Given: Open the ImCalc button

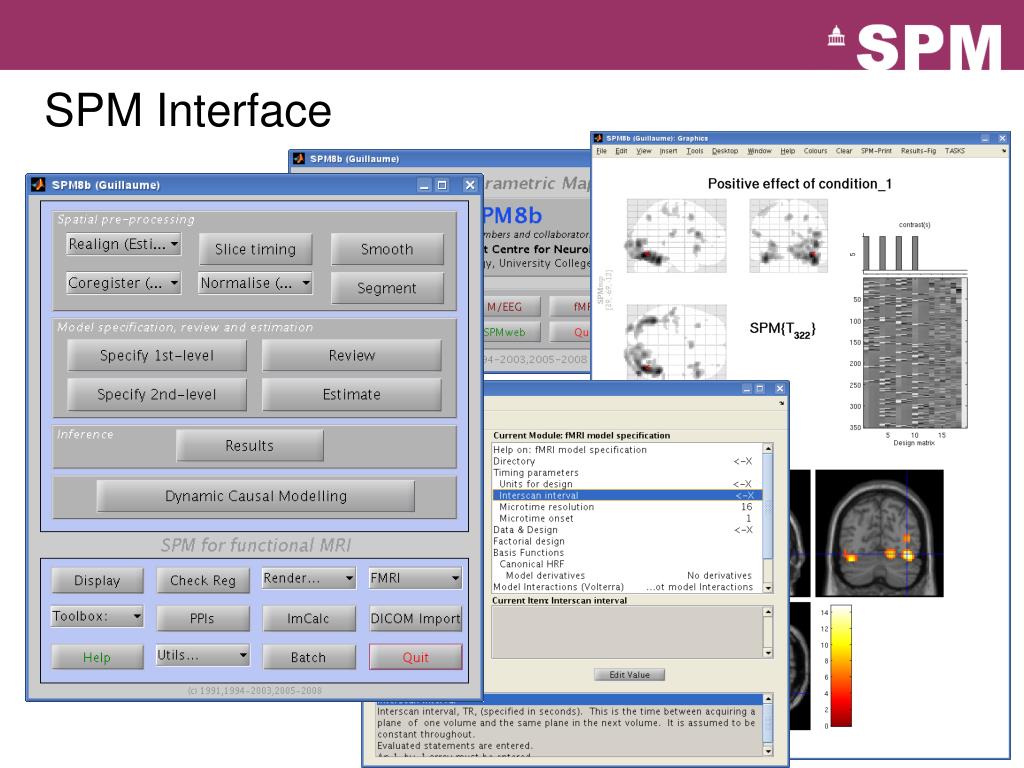Looking at the screenshot, I should click(309, 618).
